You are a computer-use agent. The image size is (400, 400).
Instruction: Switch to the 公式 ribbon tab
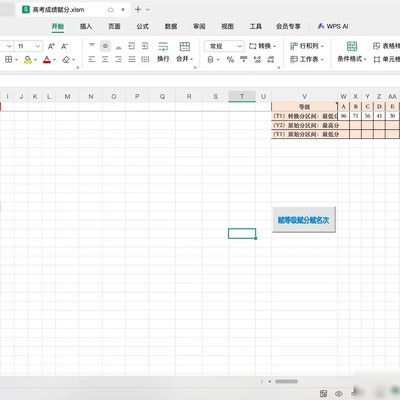142,26
